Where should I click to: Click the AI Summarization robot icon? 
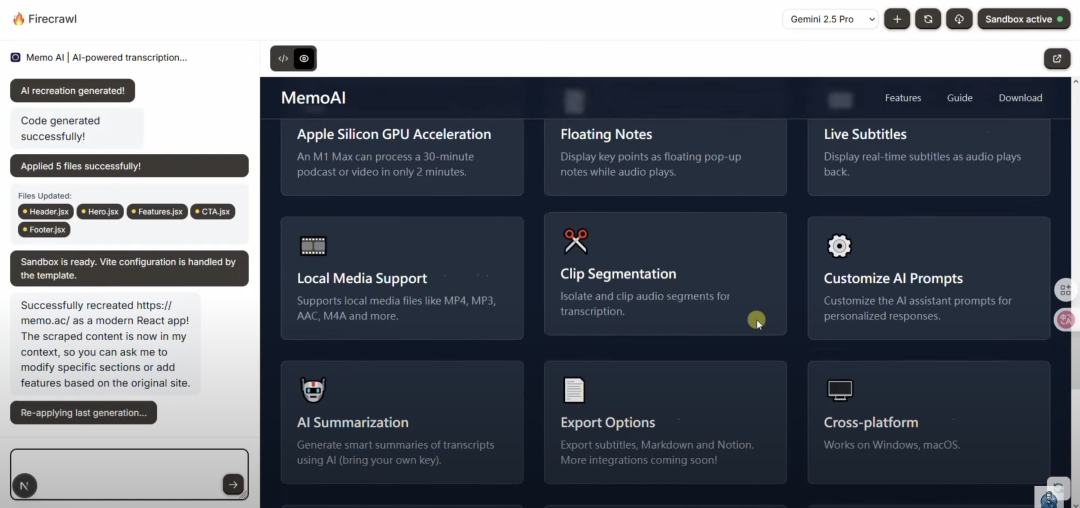(313, 390)
